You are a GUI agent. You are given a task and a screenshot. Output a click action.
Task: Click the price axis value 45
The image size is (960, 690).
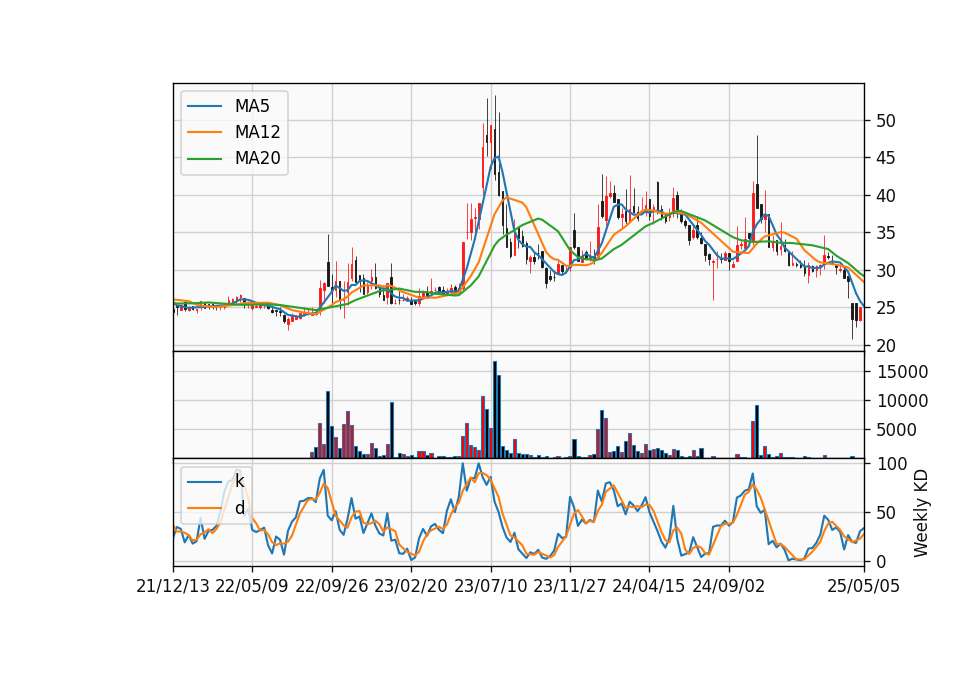[885, 158]
